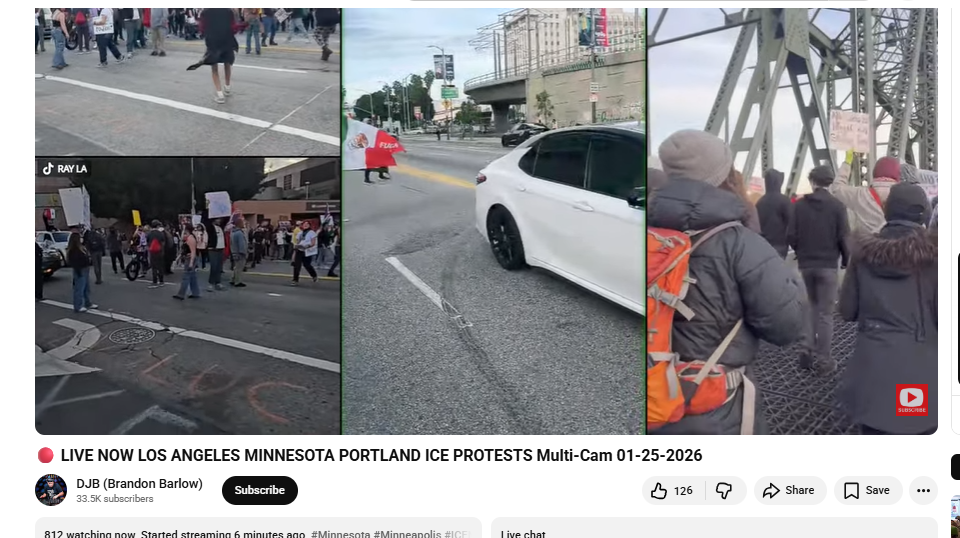960x538 pixels.
Task: Expand the video description box
Action: click(x=258, y=528)
